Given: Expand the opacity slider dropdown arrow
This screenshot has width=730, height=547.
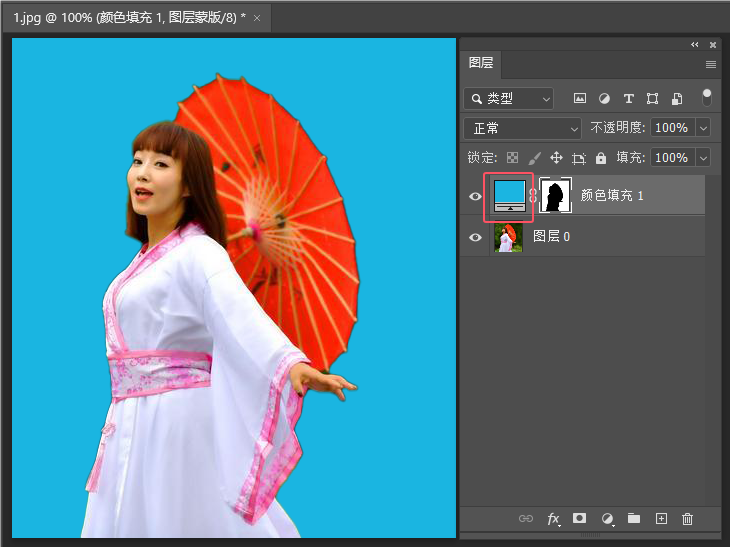Looking at the screenshot, I should (703, 128).
